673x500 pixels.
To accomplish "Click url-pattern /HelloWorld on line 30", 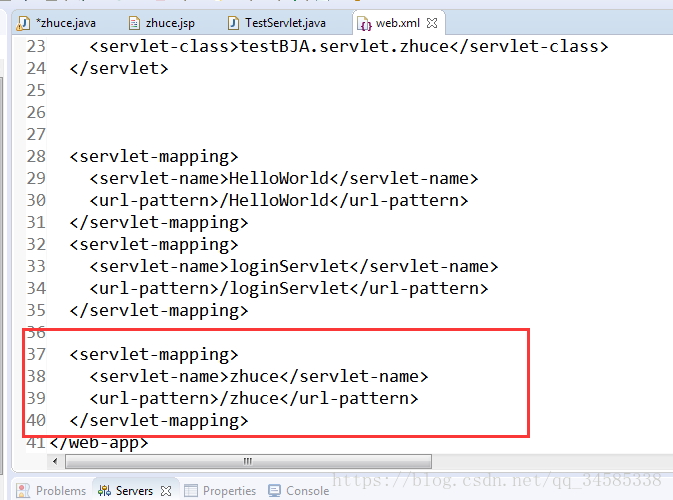I will point(279,200).
